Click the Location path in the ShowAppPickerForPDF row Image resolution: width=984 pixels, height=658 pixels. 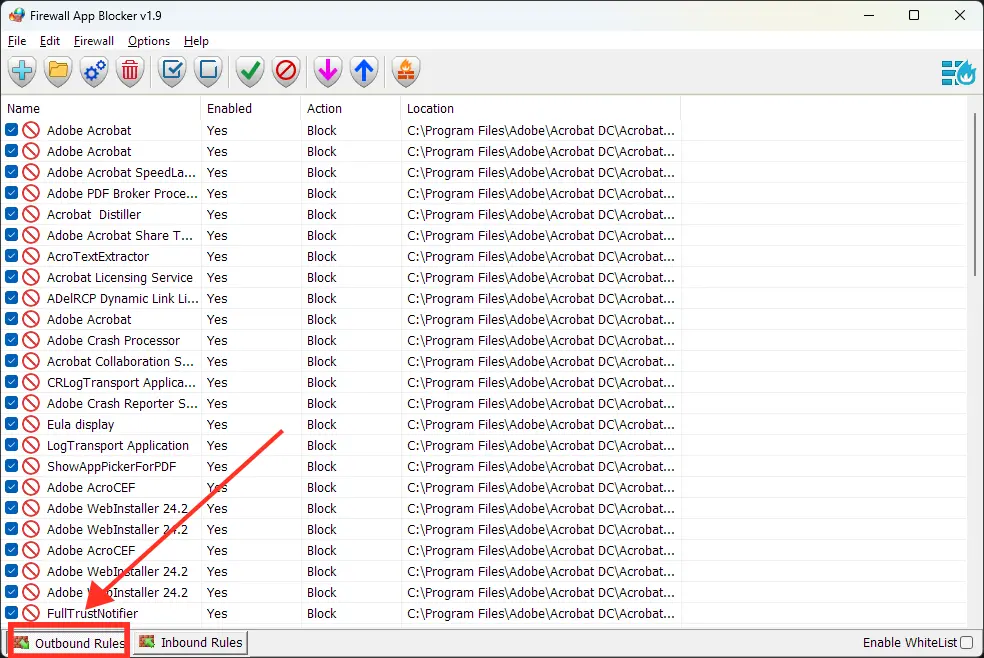(x=541, y=467)
